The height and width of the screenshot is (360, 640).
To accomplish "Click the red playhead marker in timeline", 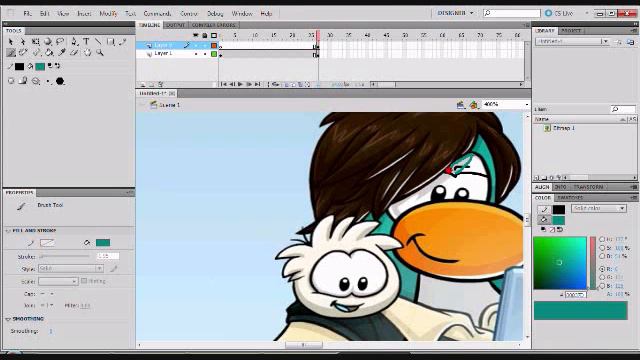I will tap(318, 36).
